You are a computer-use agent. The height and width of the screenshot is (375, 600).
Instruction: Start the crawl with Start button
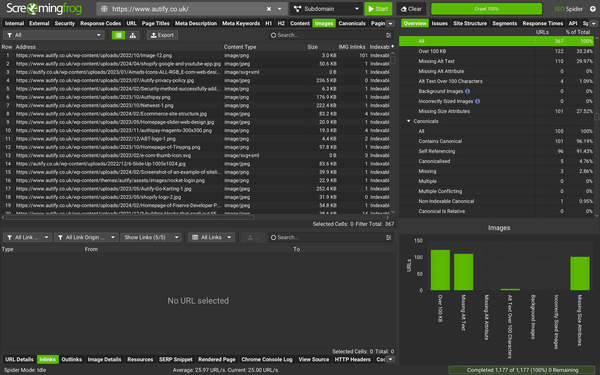coord(378,9)
